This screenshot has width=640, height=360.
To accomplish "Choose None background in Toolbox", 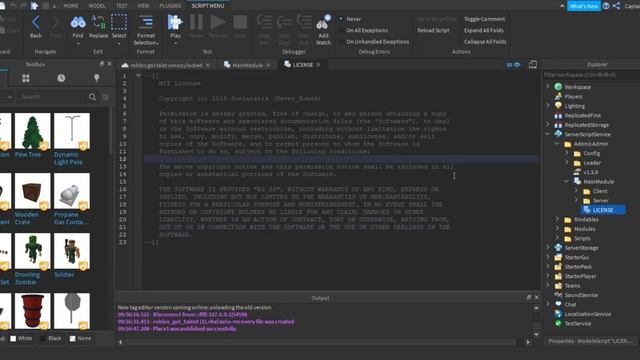I will point(80,338).
